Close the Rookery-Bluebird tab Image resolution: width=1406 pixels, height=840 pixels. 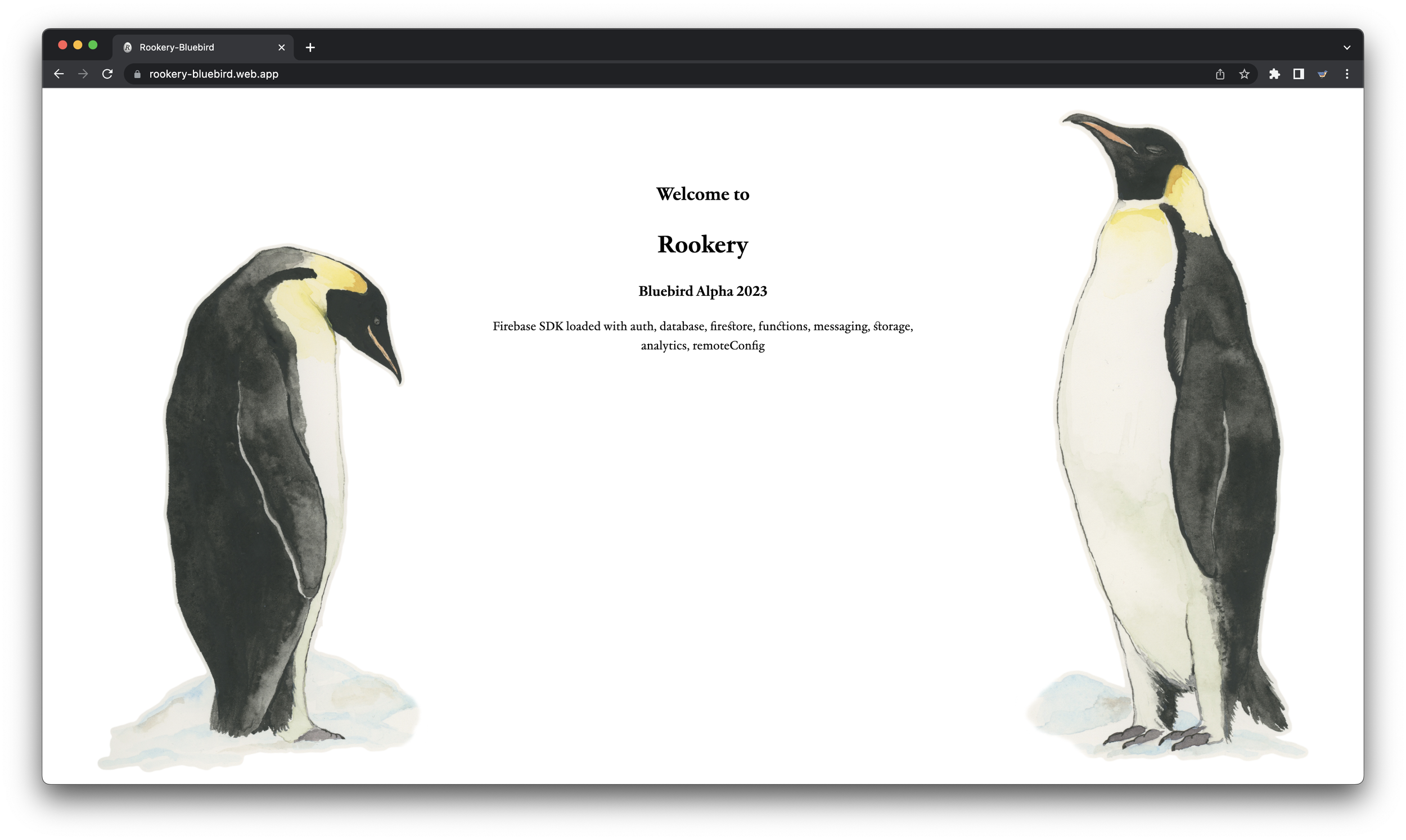pos(281,48)
